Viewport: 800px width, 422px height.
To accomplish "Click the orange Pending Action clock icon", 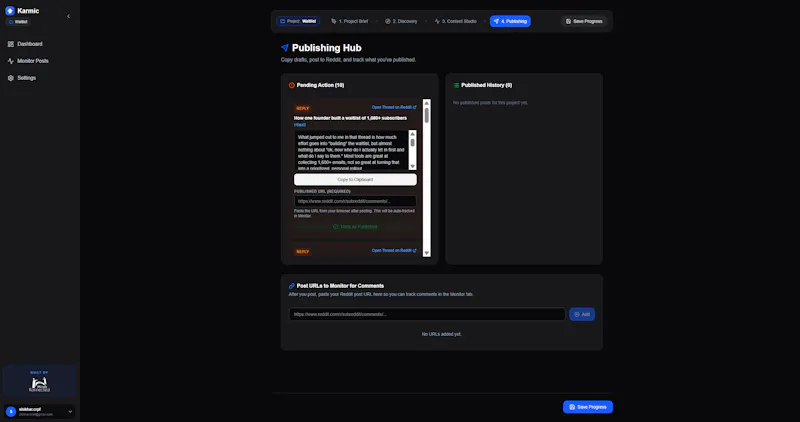I will (292, 85).
